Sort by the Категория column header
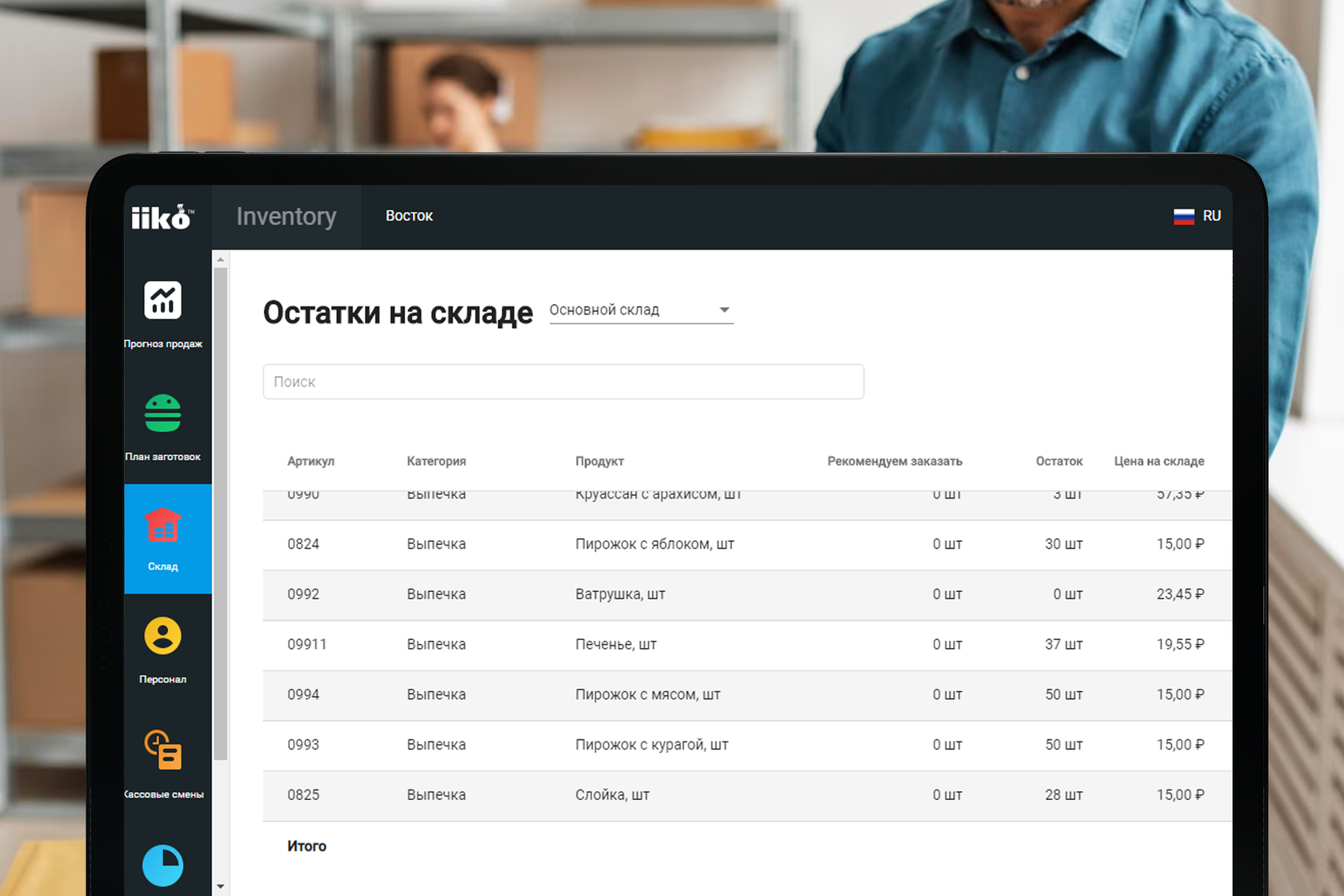 tap(436, 462)
